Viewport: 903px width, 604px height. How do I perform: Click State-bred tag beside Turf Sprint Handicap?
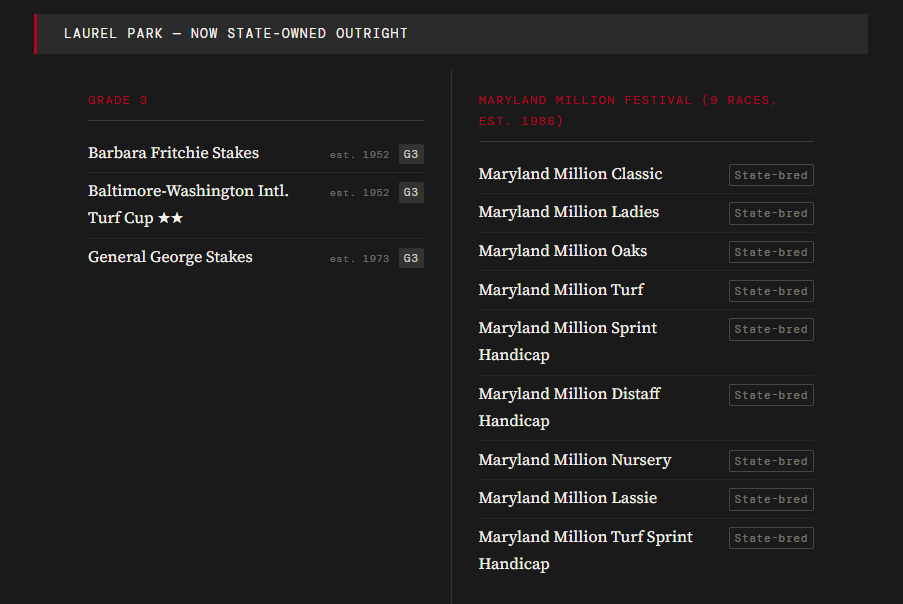(x=771, y=538)
